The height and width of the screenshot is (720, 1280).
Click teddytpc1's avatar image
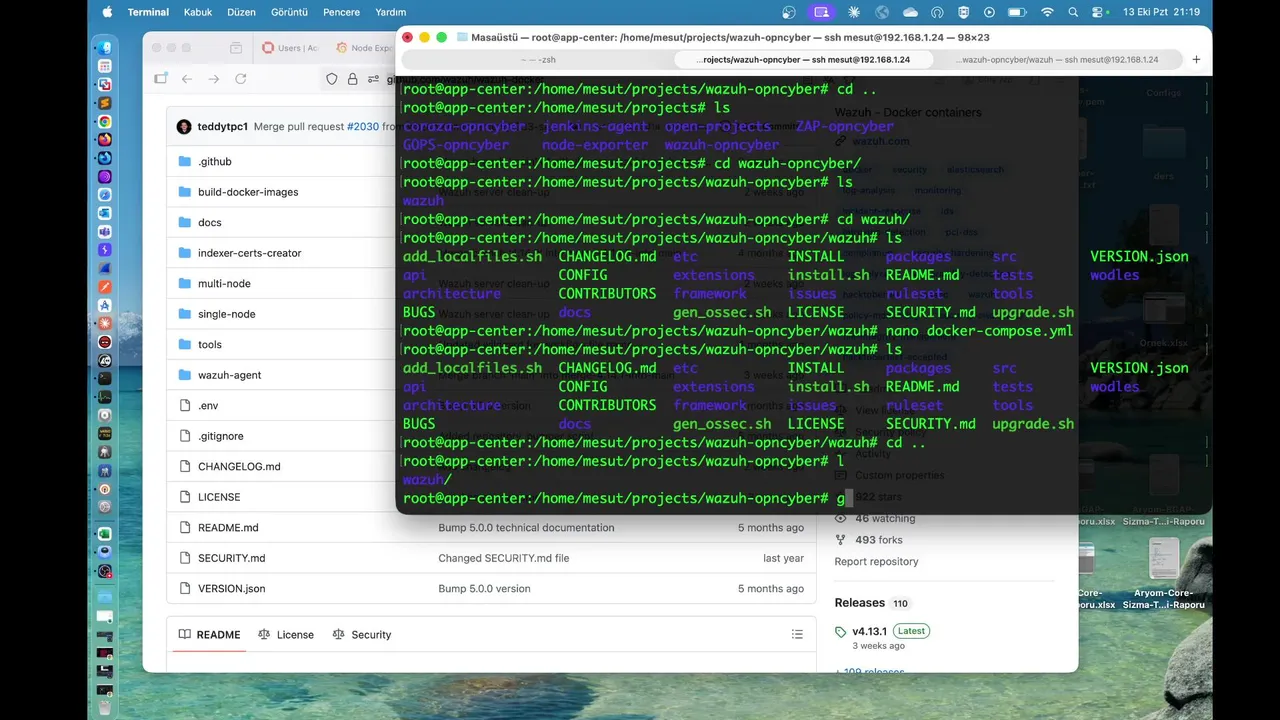click(184, 127)
